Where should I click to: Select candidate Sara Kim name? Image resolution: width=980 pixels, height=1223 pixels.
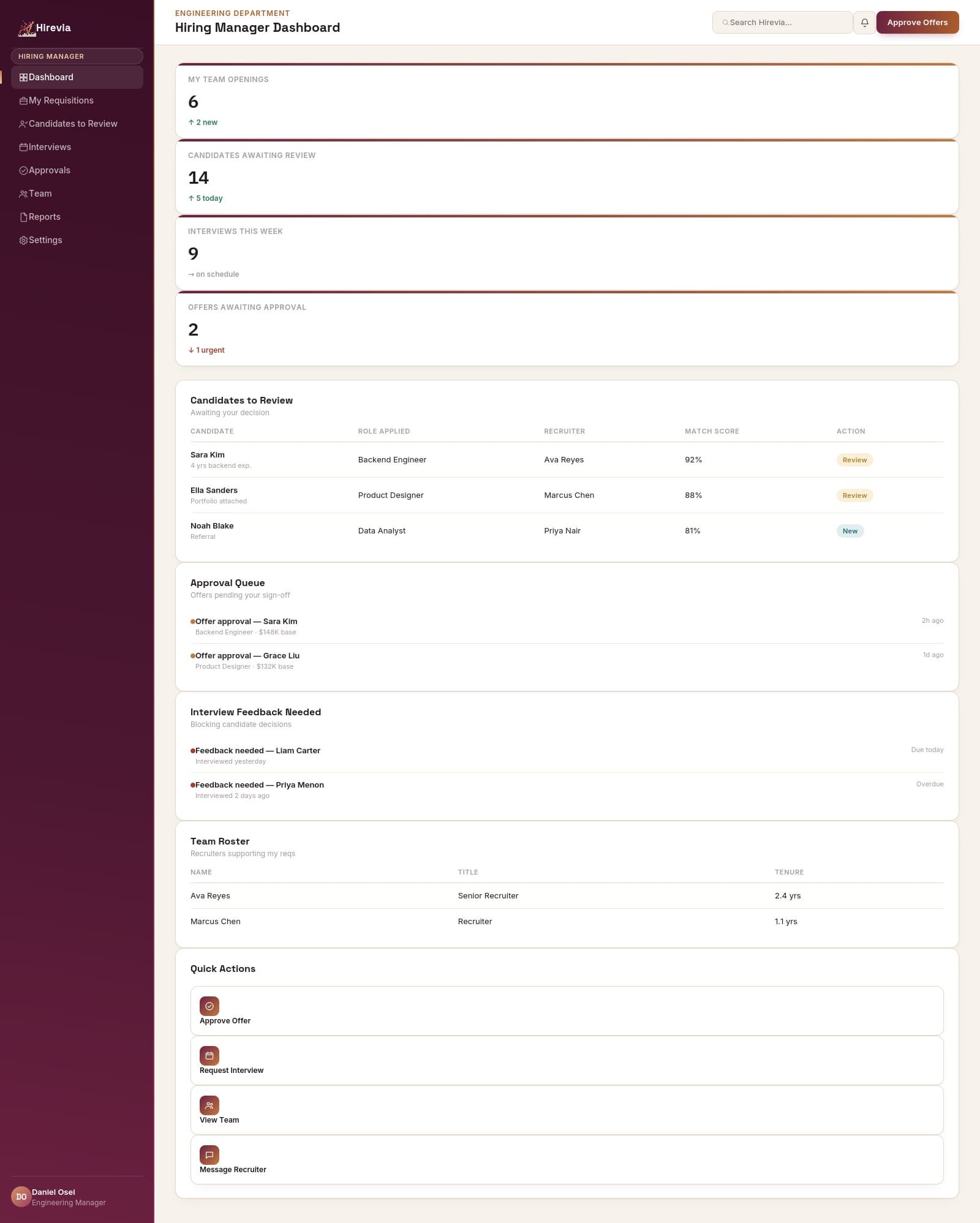tap(208, 455)
